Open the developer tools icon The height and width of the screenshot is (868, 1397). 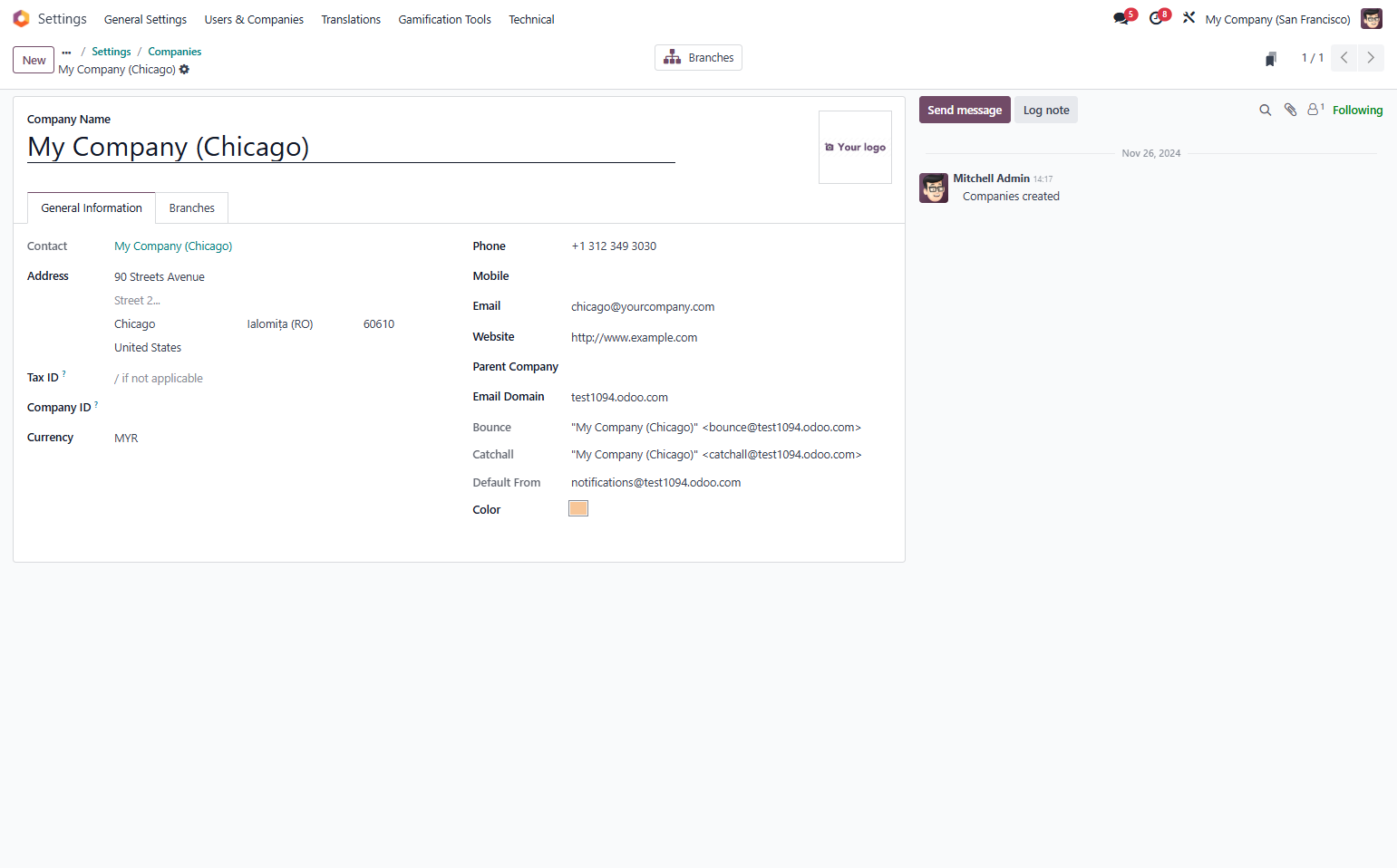point(1188,18)
